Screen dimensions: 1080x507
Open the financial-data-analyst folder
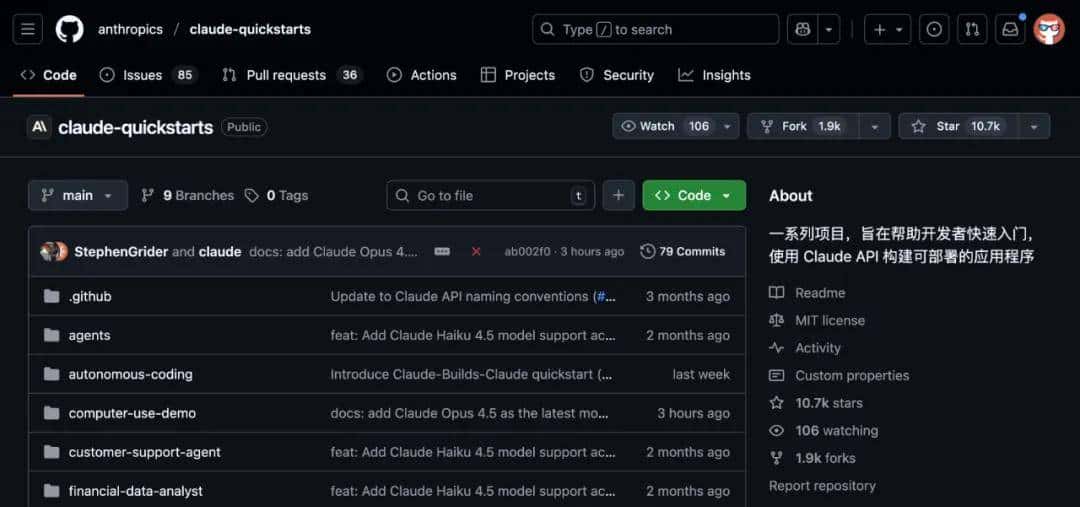(x=136, y=491)
